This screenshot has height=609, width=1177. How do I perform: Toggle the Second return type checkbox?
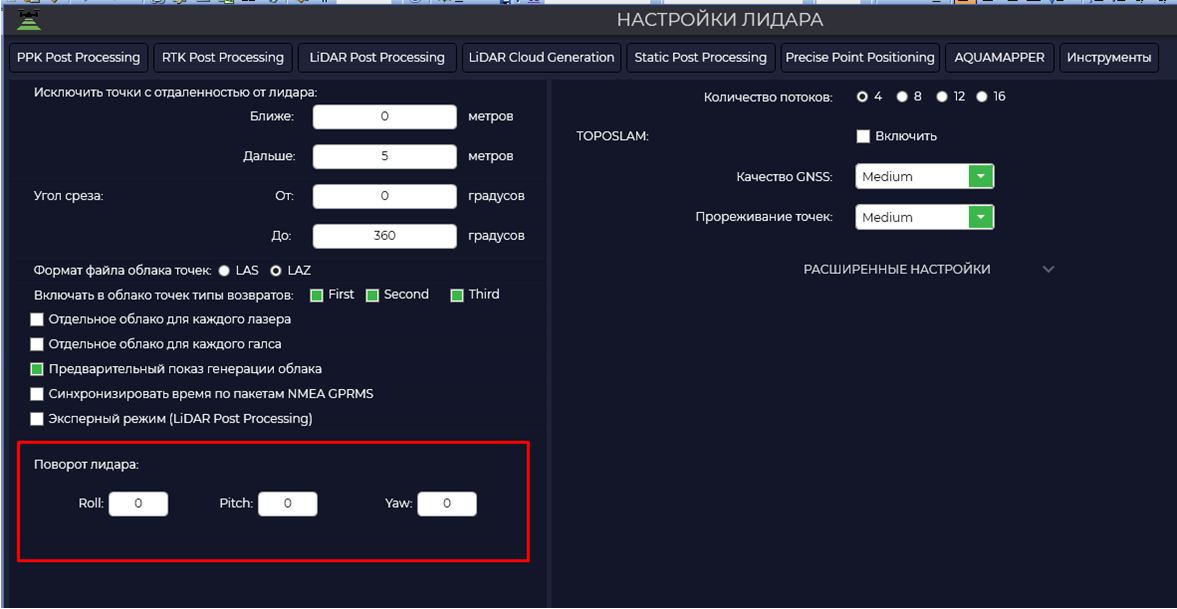tap(372, 295)
